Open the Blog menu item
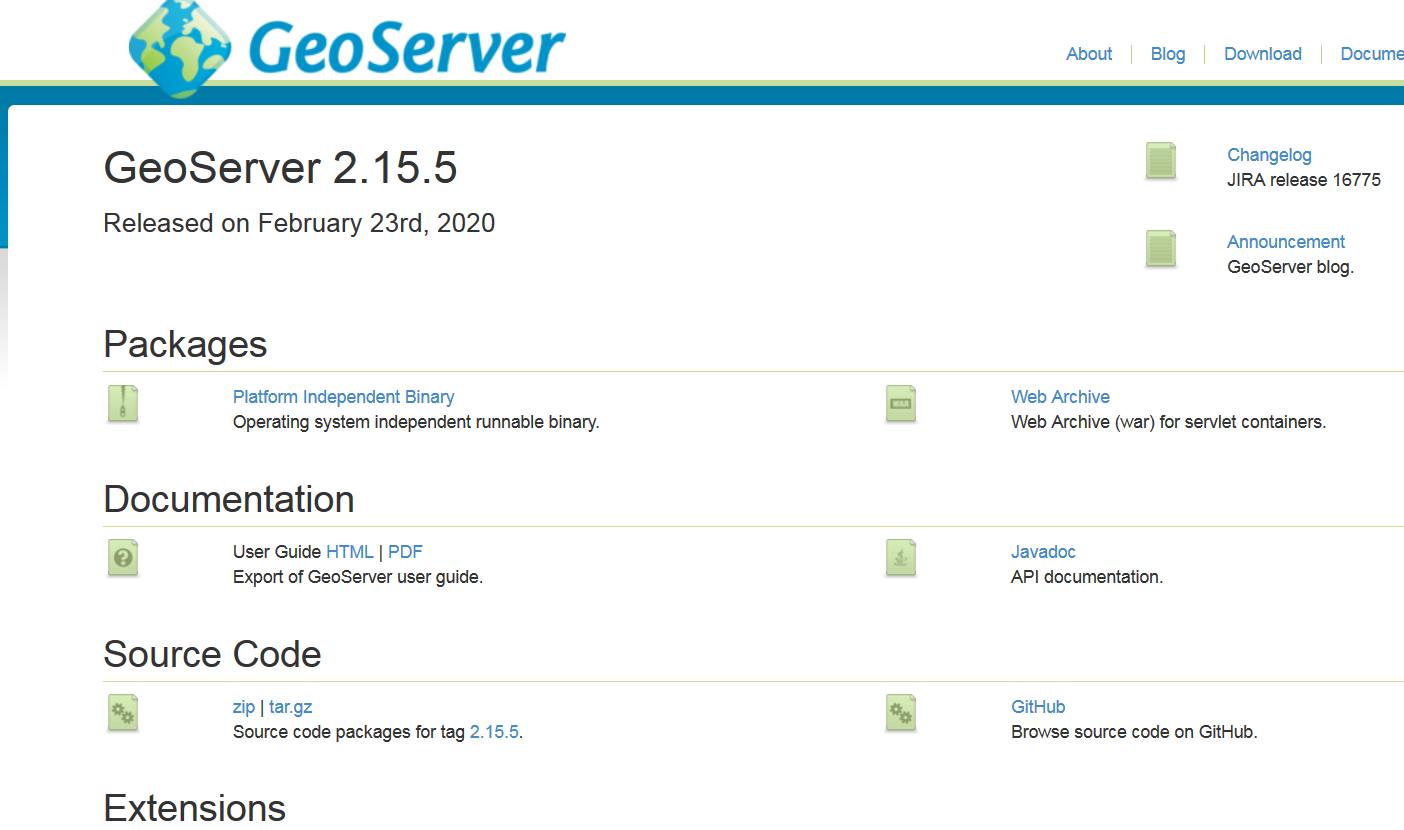This screenshot has width=1404, height=830. (x=1168, y=54)
